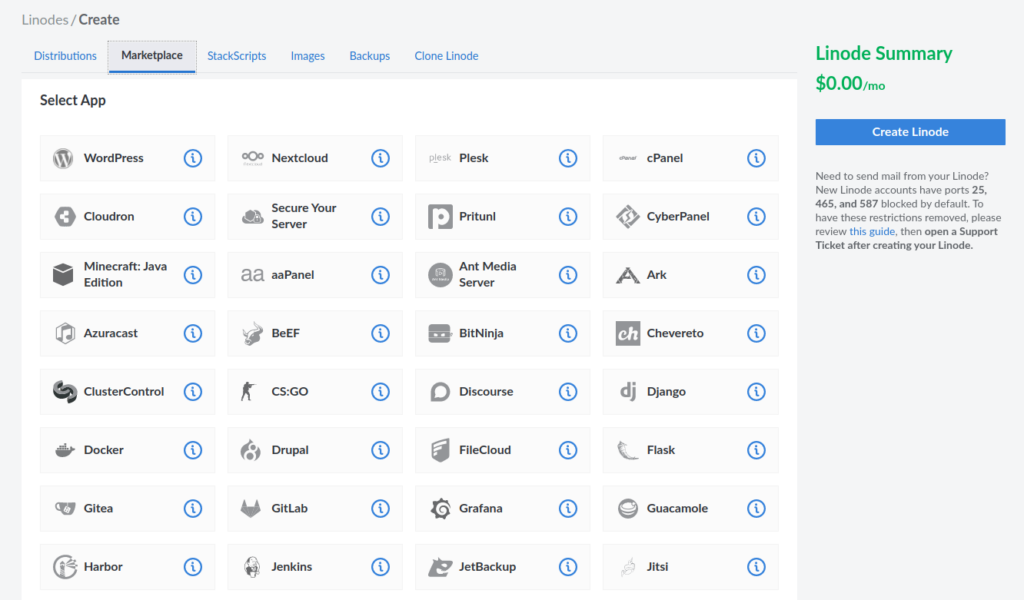View JetBackup info icon

[x=568, y=567]
